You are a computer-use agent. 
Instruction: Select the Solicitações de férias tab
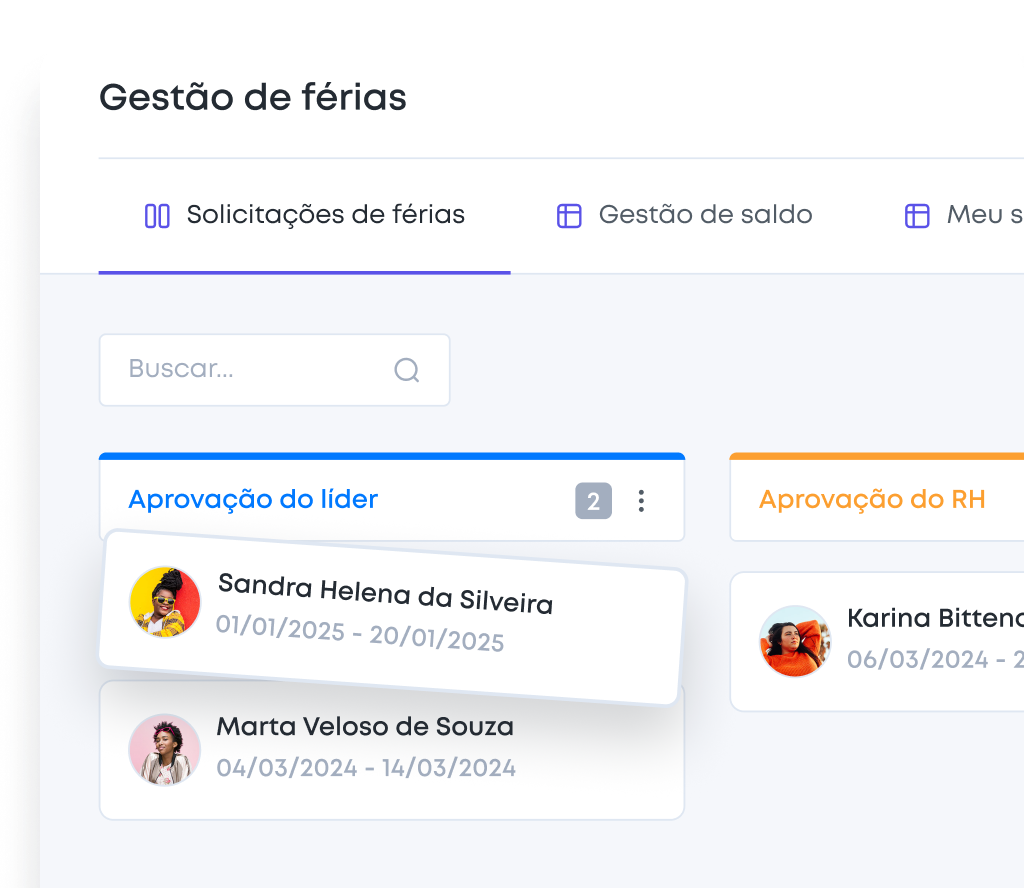(325, 215)
